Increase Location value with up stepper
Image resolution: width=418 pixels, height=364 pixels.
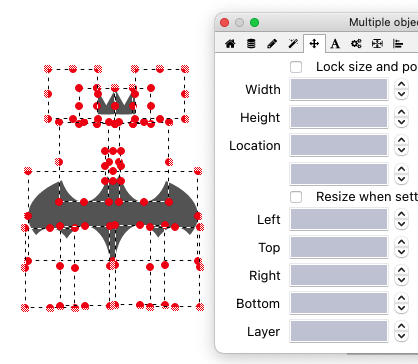401,141
